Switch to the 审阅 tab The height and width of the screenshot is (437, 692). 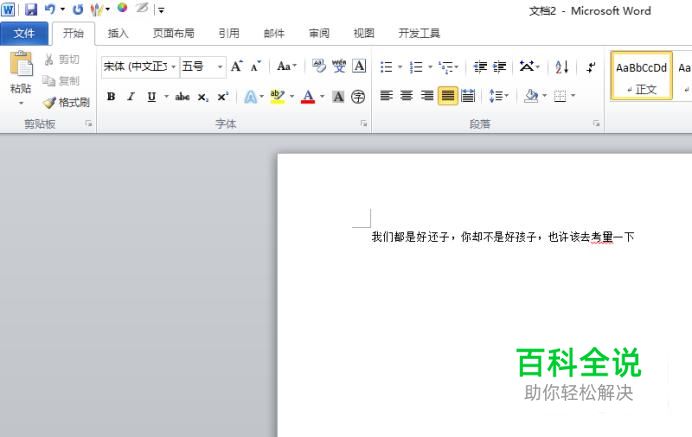click(x=319, y=34)
